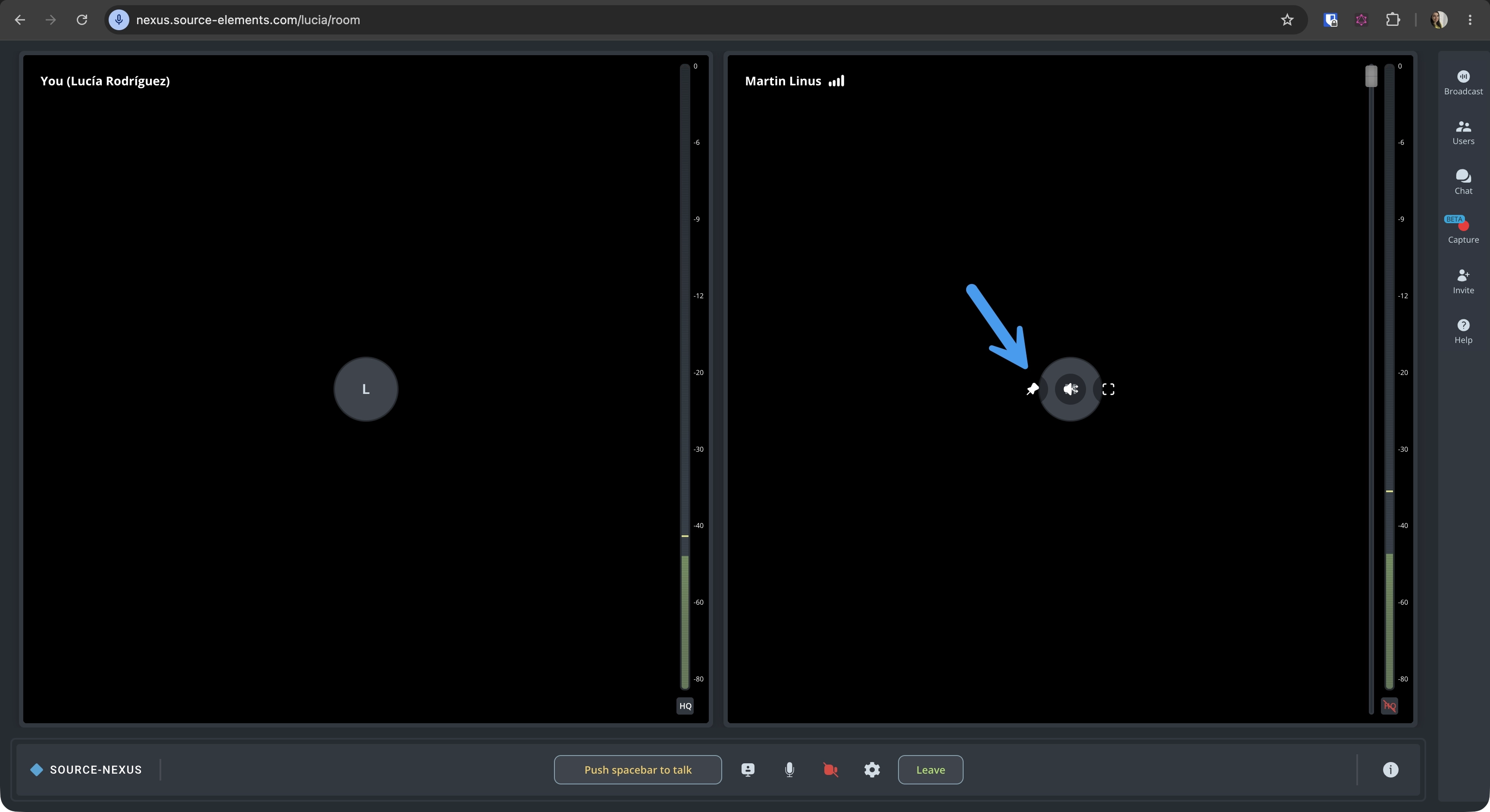Expand Martin Linus's tile to fullscreen
Screen dimensions: 1490x812
[1108, 389]
